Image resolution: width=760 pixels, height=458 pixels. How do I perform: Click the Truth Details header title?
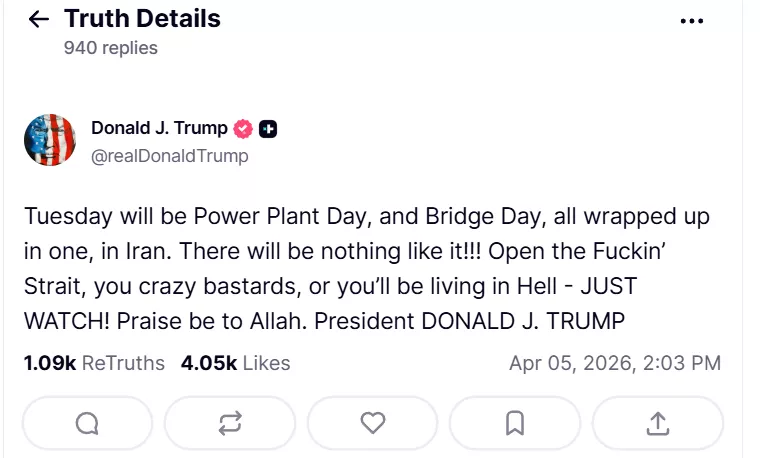[x=142, y=18]
